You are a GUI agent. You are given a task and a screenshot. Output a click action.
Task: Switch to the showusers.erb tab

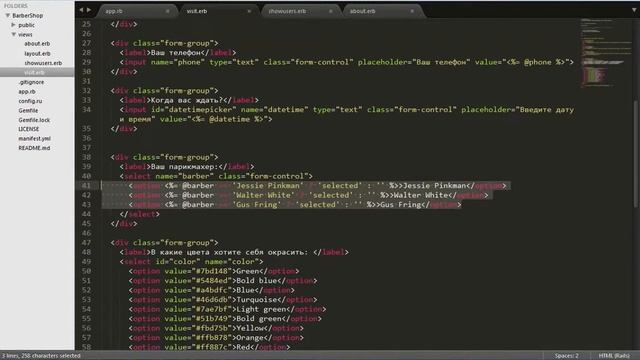[287, 11]
